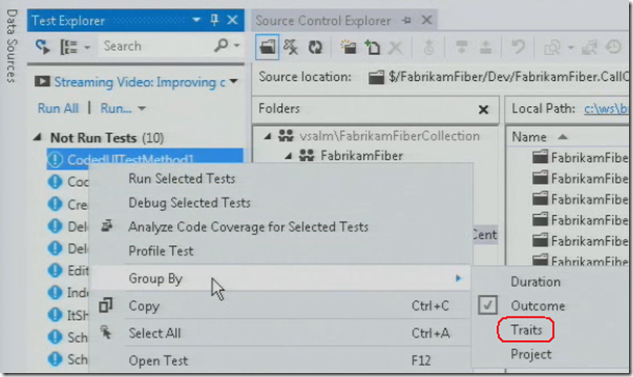This screenshot has height=377, width=633.
Task: Click the New Folder icon in toolbar
Action: (x=348, y=47)
